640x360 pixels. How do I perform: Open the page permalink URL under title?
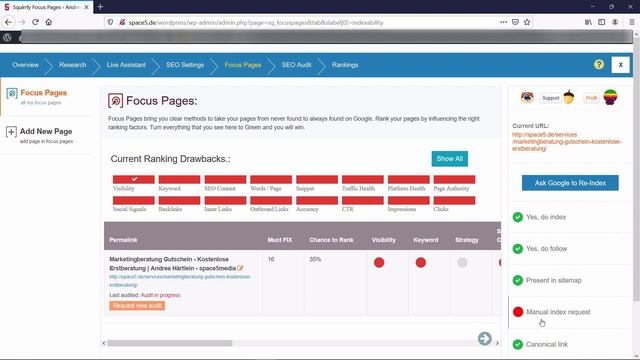click(180, 281)
